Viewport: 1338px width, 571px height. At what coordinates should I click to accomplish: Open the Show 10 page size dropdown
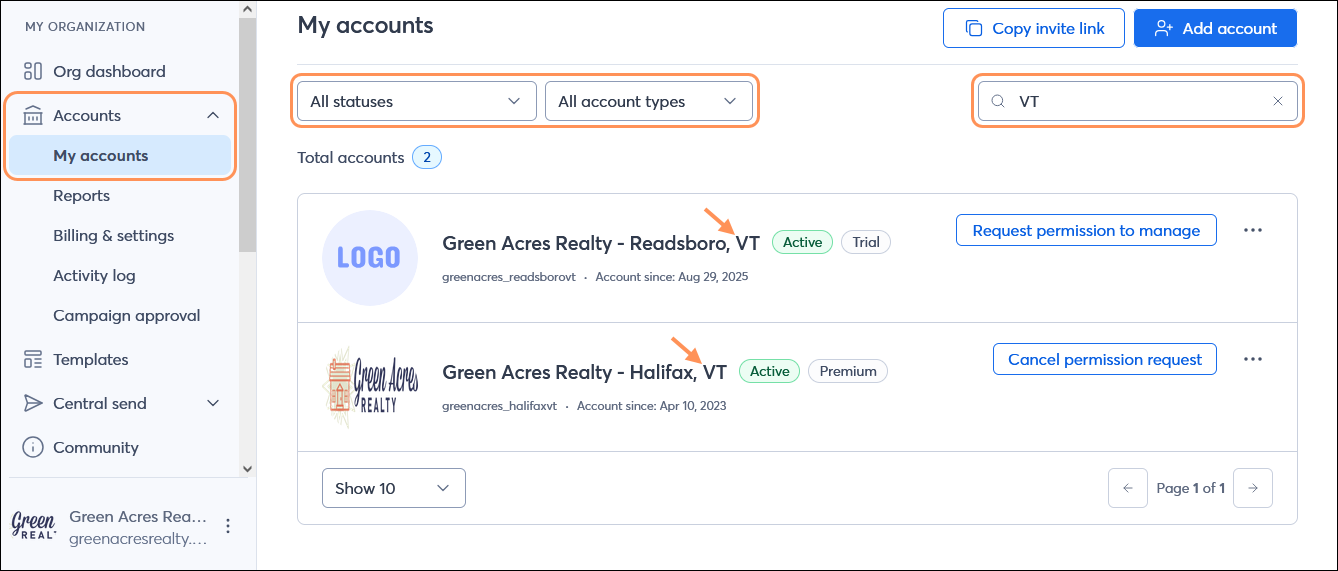(394, 488)
